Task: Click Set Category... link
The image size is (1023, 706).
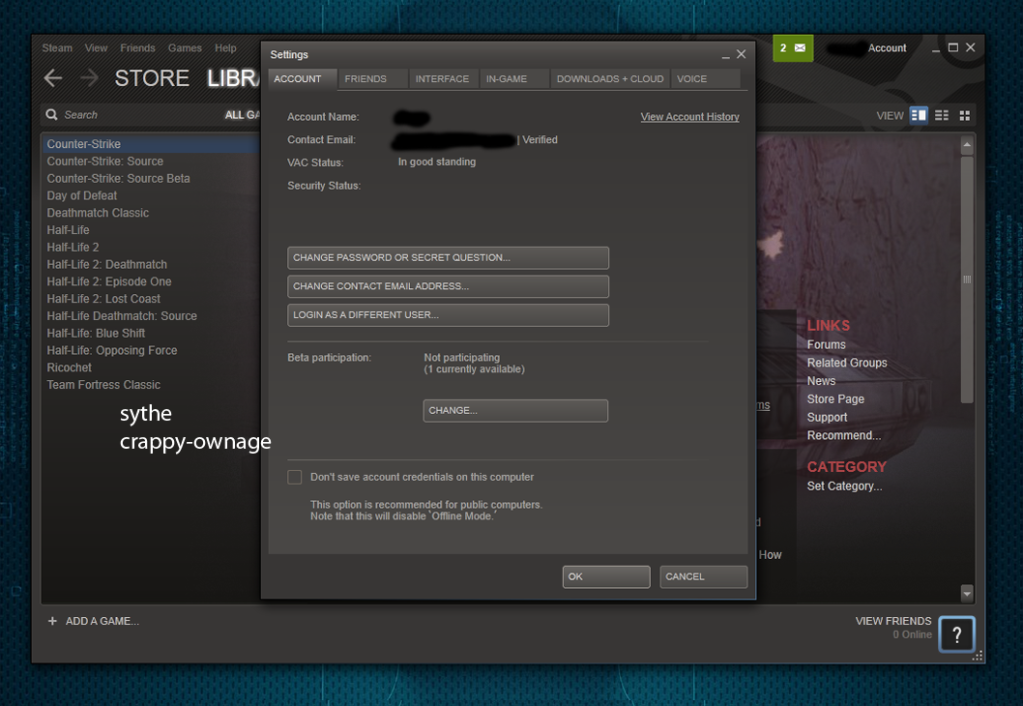Action: [844, 486]
